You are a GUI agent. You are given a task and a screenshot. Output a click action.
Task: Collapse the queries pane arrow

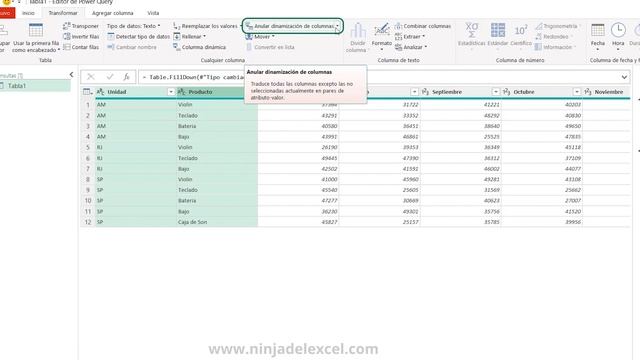click(71, 74)
